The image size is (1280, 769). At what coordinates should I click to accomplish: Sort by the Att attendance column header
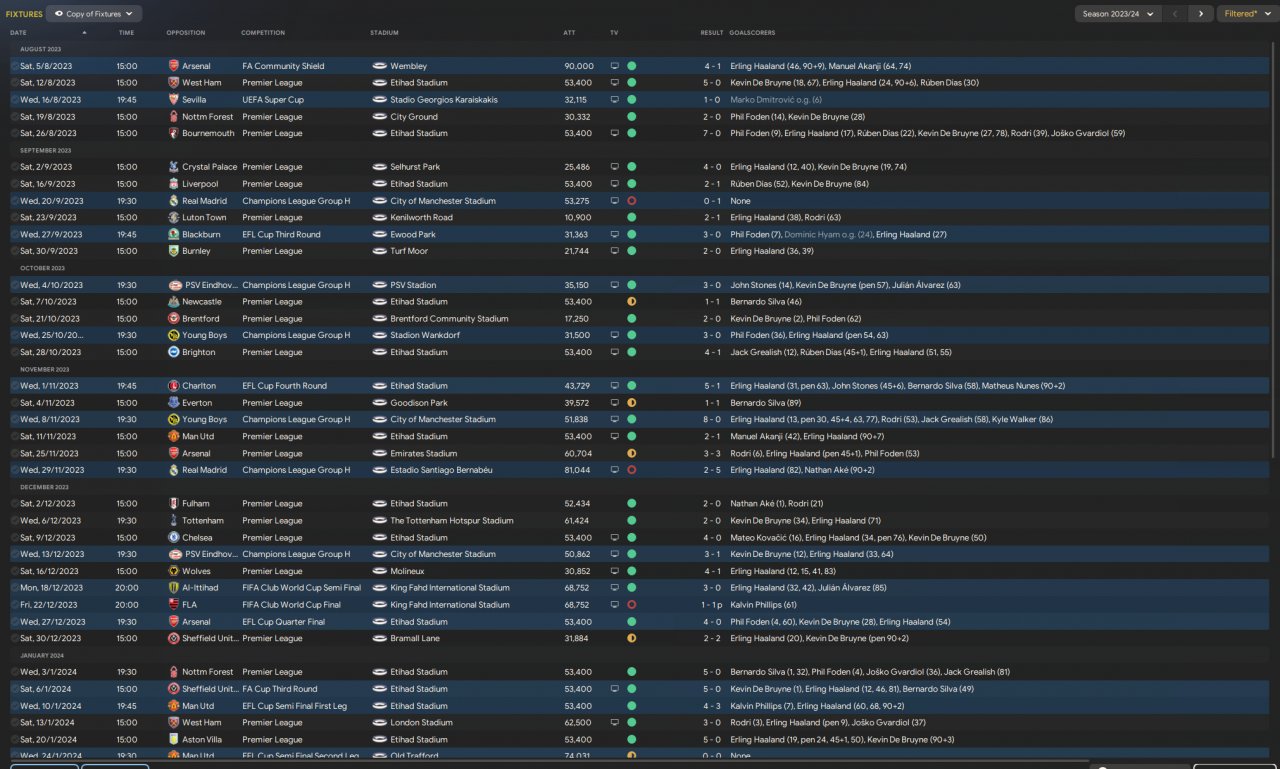(569, 33)
